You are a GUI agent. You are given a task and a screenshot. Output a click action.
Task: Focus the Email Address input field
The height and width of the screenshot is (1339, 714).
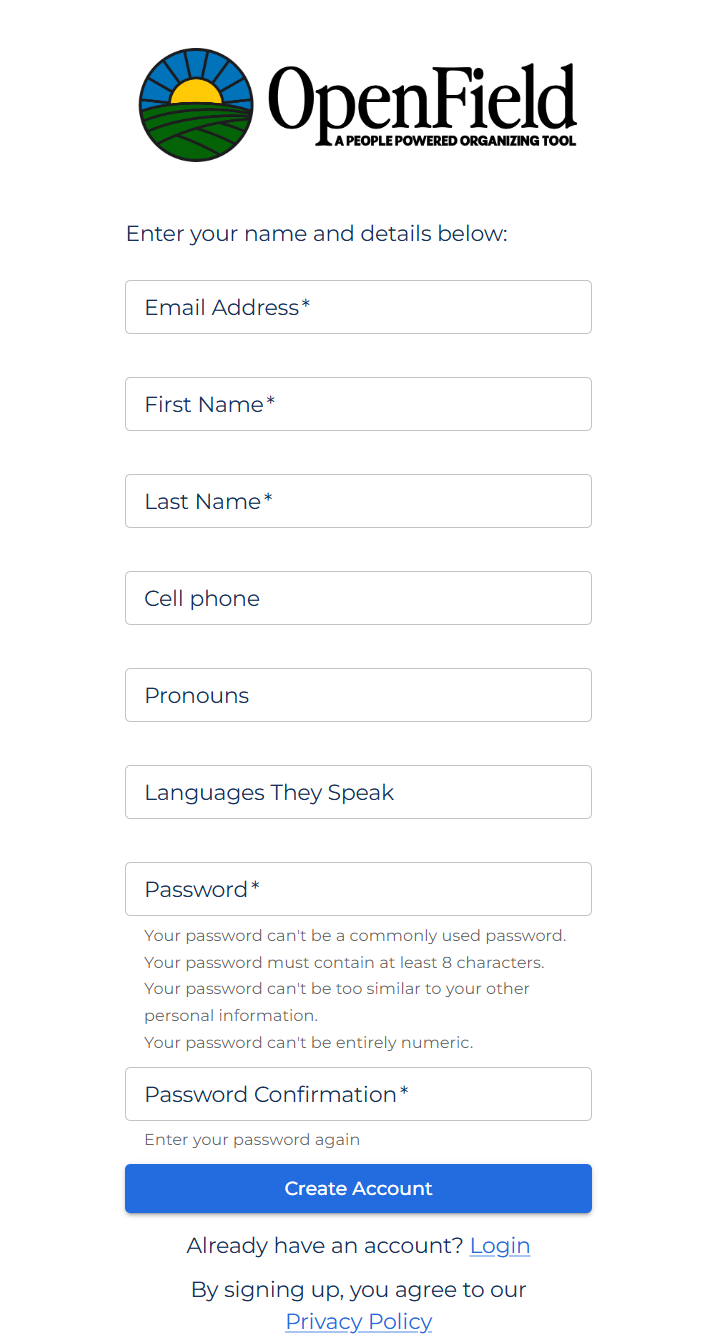[358, 307]
